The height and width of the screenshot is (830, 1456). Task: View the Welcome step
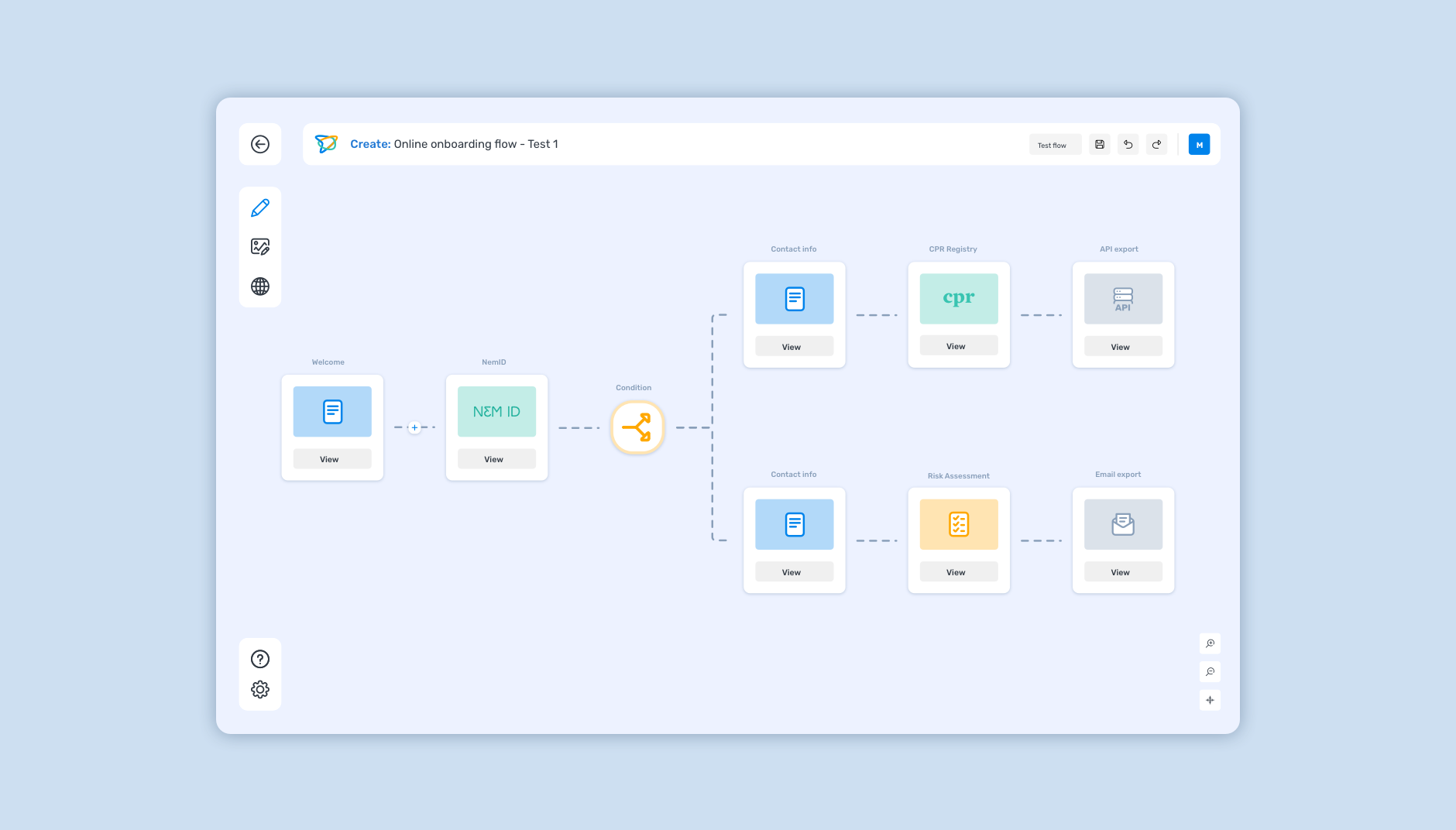click(x=332, y=459)
